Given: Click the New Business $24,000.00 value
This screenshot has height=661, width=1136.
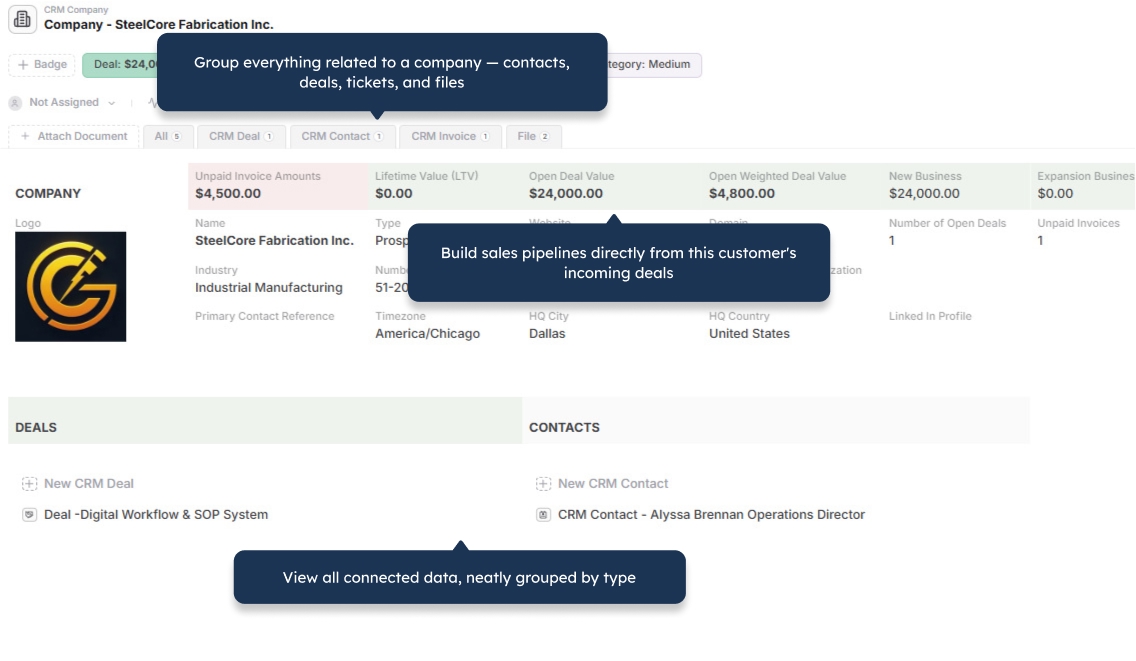Looking at the screenshot, I should pyautogui.click(x=924, y=194).
